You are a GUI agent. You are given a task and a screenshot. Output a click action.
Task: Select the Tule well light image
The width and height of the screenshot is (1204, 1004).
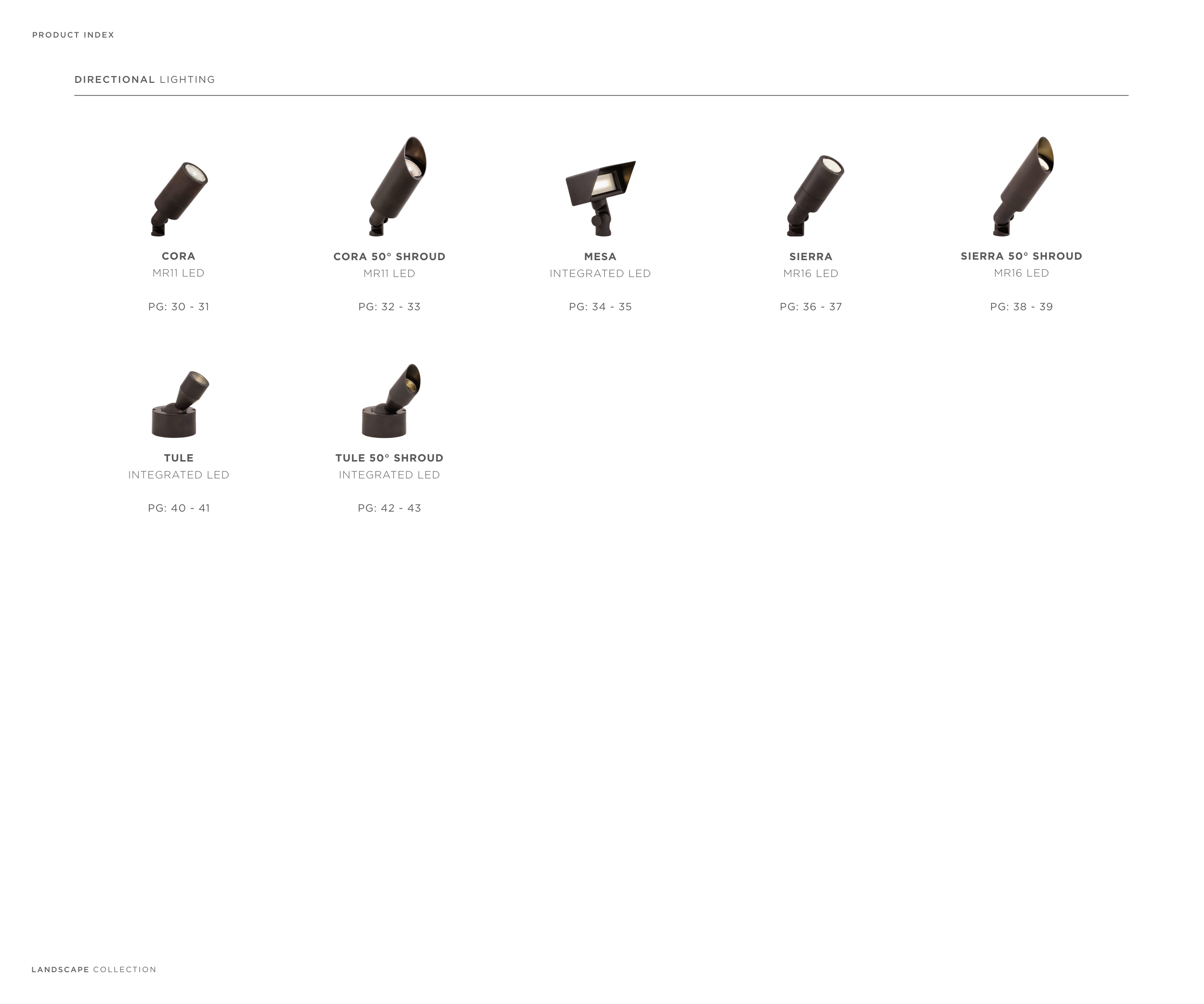[179, 404]
